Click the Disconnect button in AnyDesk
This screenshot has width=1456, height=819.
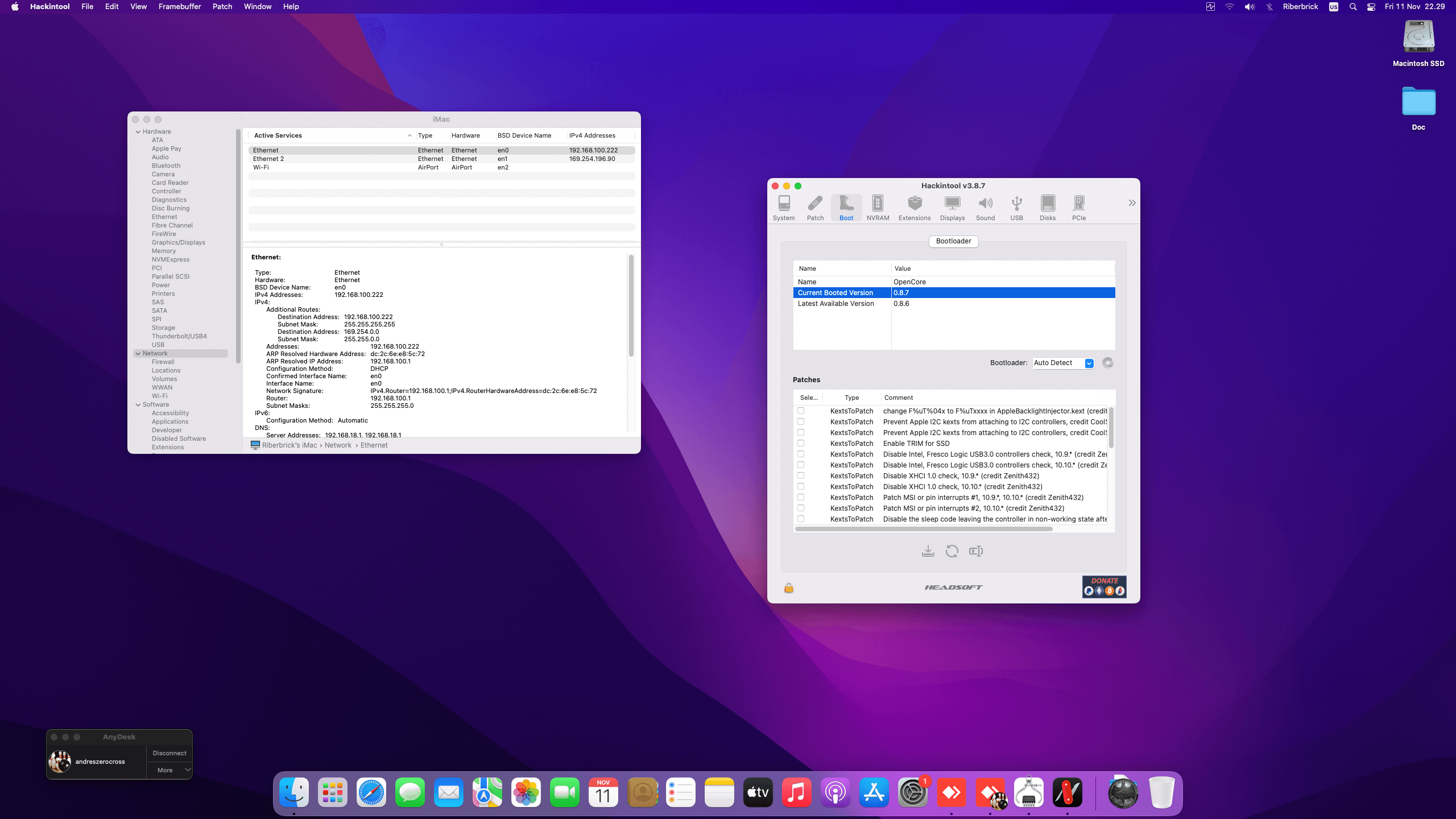169,753
